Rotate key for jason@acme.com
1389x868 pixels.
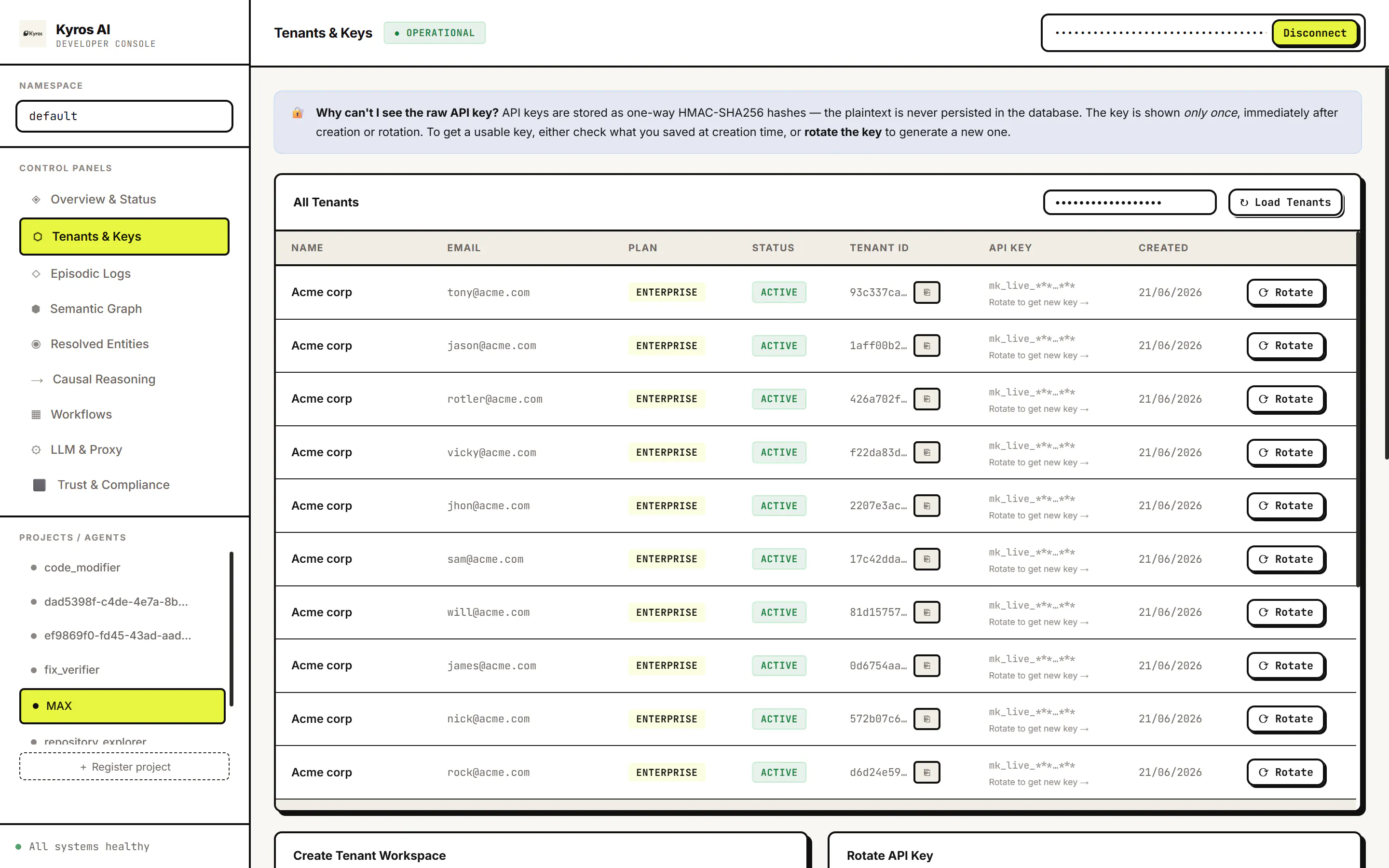tap(1286, 346)
